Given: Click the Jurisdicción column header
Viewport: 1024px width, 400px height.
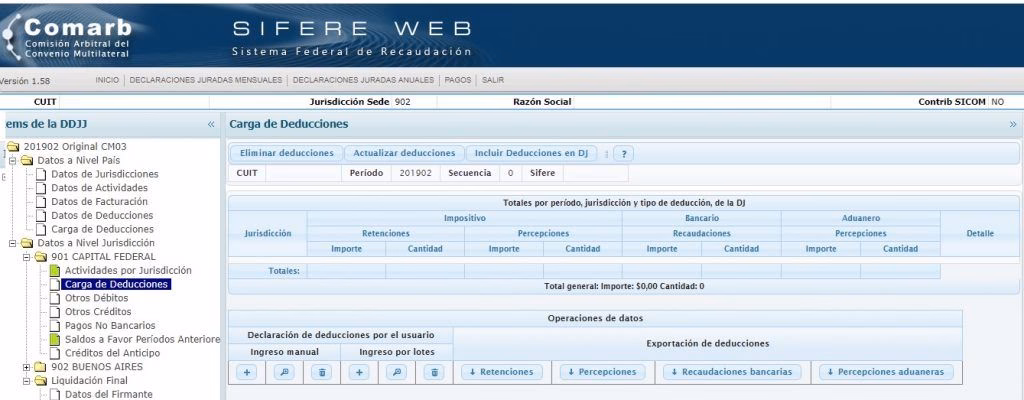Looking at the screenshot, I should pyautogui.click(x=268, y=233).
